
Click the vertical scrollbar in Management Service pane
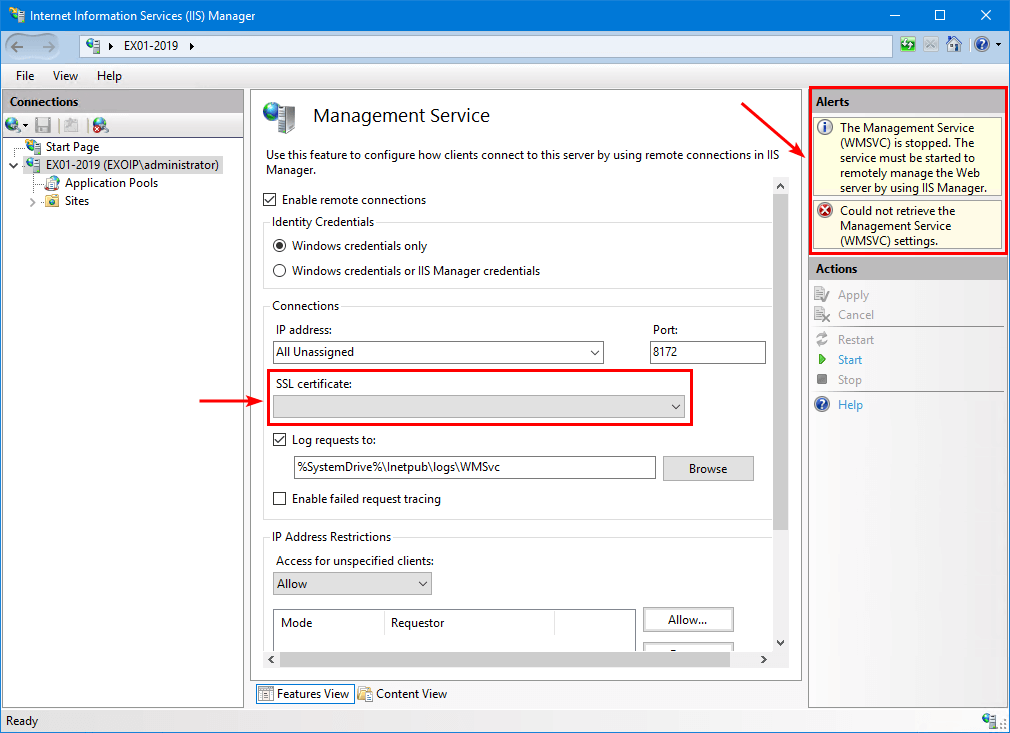tap(780, 400)
